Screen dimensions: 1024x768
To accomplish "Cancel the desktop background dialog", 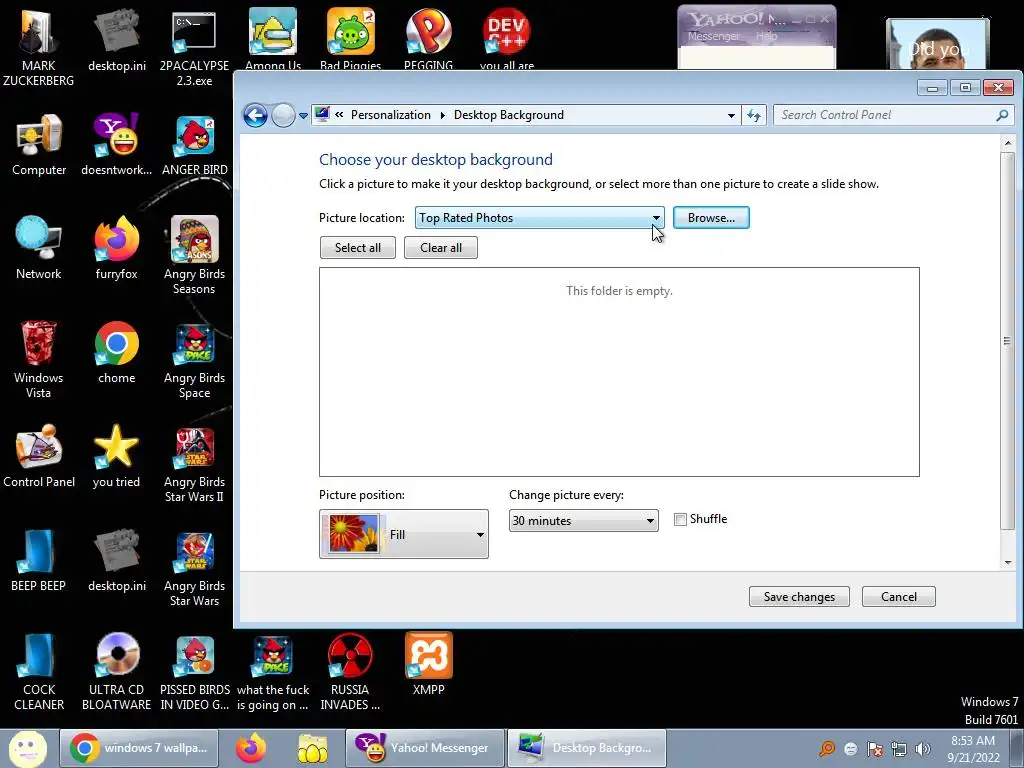I will (x=899, y=596).
